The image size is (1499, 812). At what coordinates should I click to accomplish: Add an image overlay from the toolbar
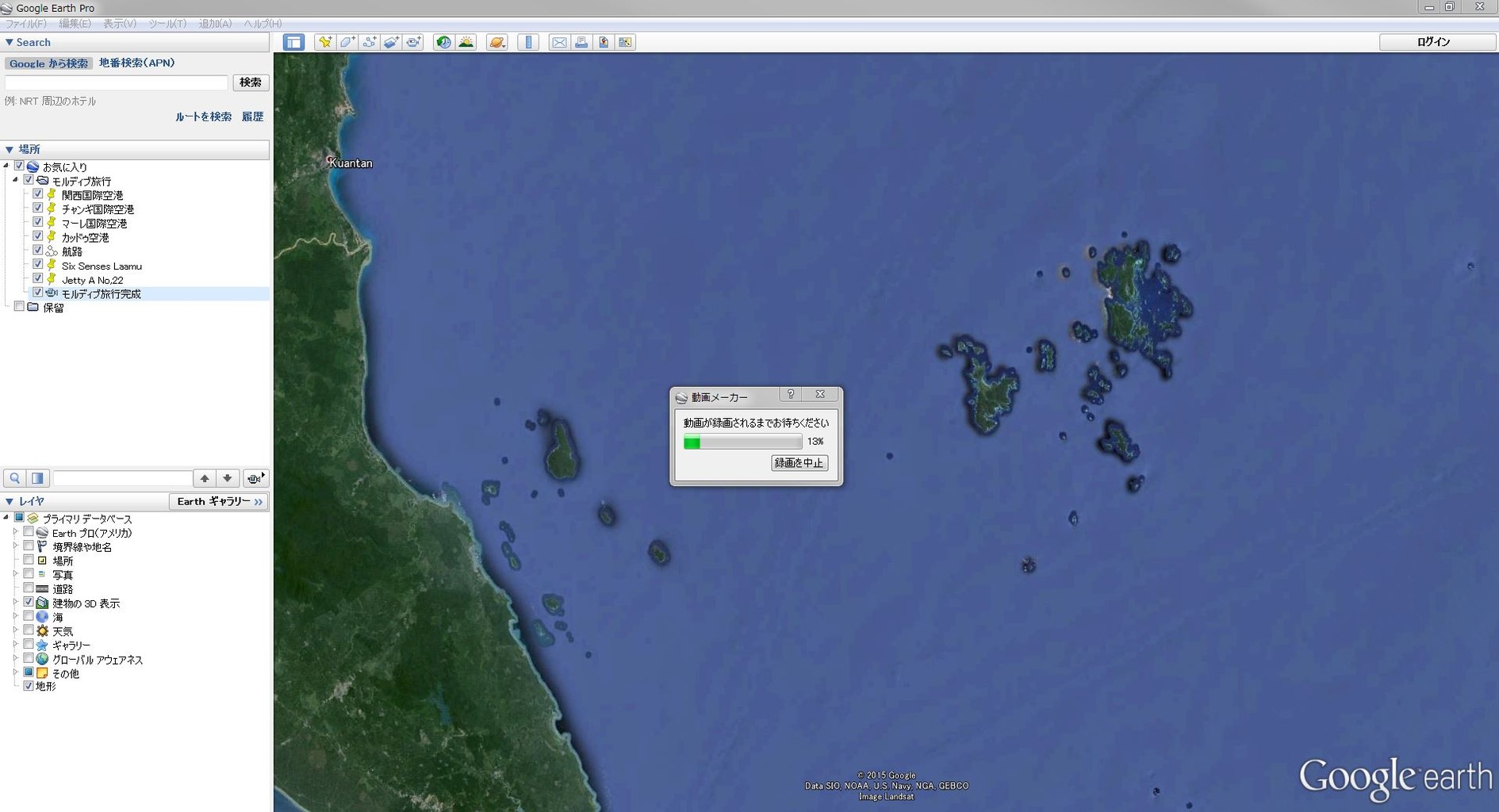391,43
